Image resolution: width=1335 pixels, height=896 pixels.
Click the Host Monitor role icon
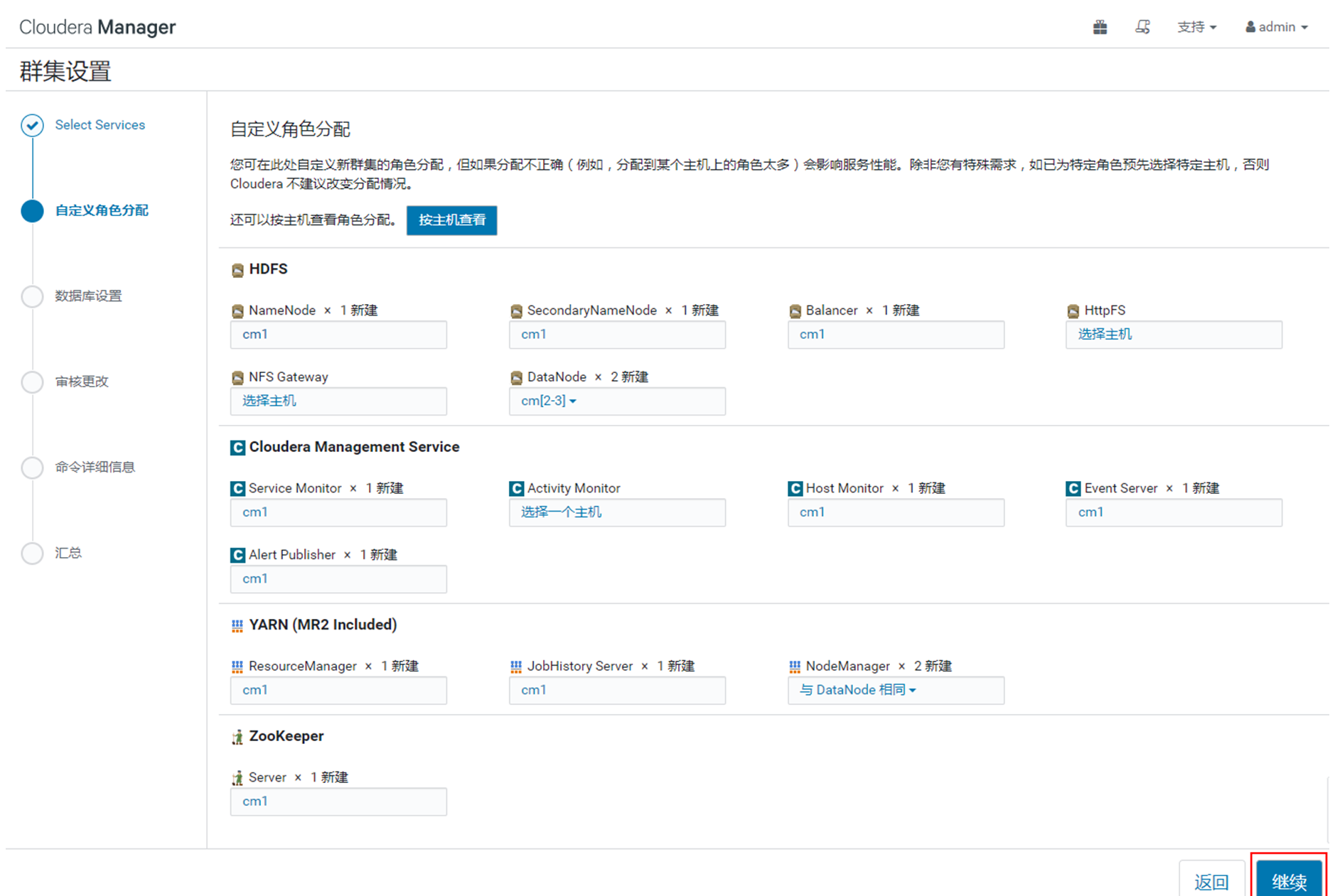click(x=795, y=489)
